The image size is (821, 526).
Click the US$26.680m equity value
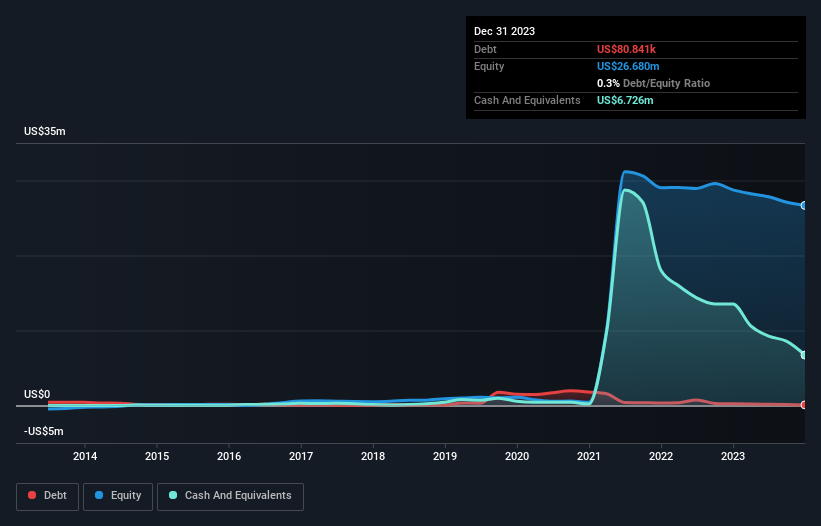[x=628, y=66]
